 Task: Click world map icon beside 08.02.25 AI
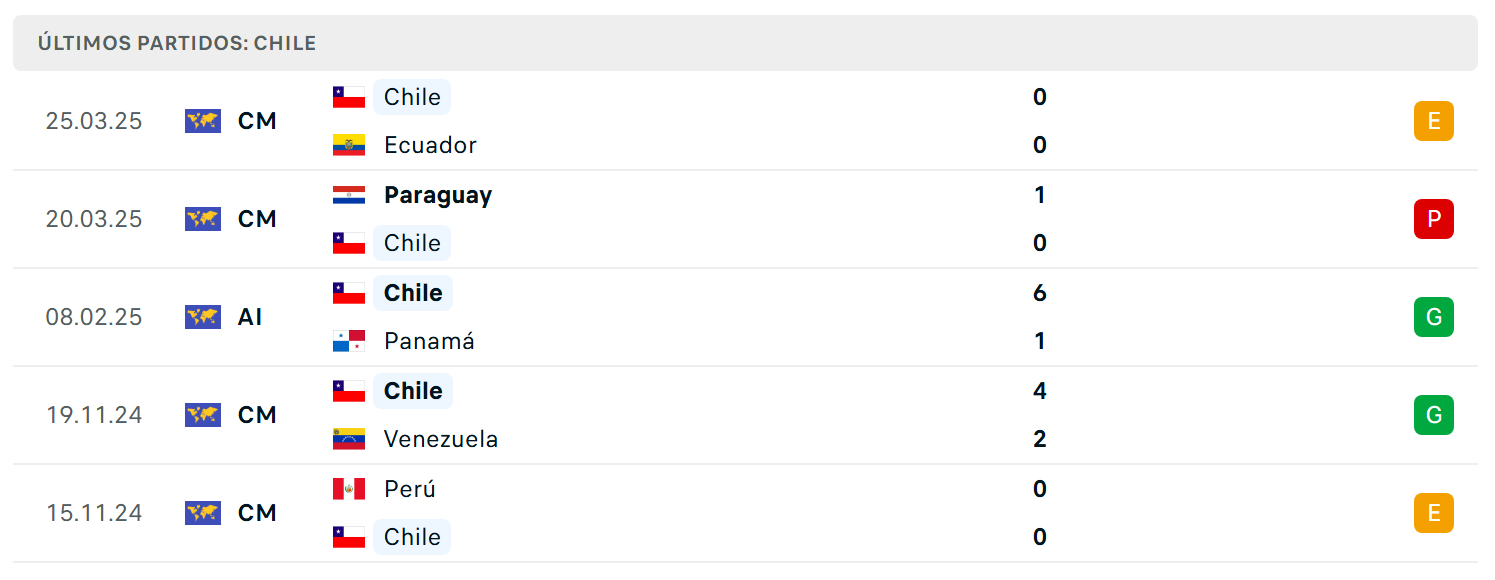203,317
